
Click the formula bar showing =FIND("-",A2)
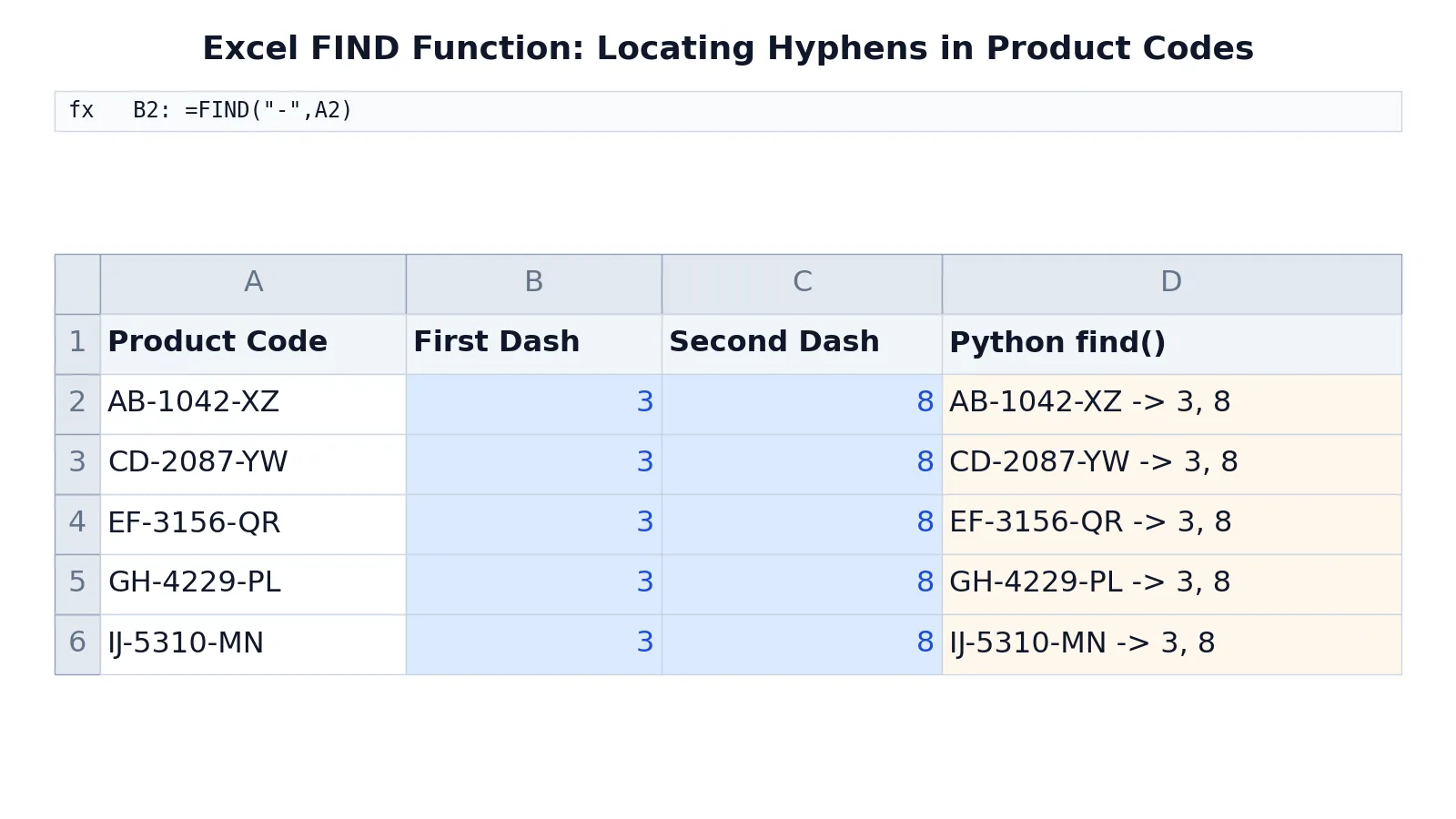point(728,111)
